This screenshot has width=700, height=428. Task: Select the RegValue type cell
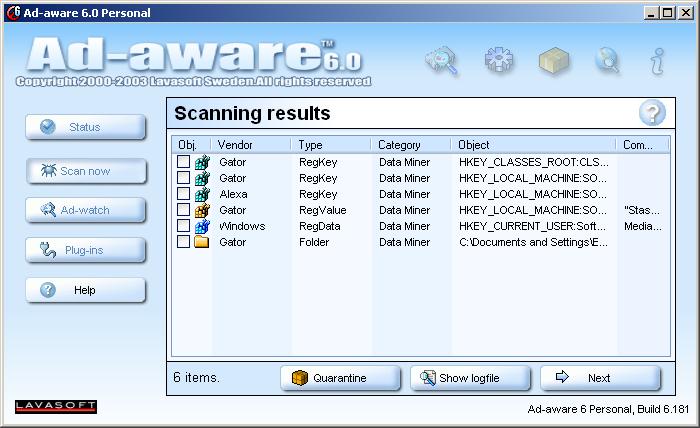coord(322,210)
